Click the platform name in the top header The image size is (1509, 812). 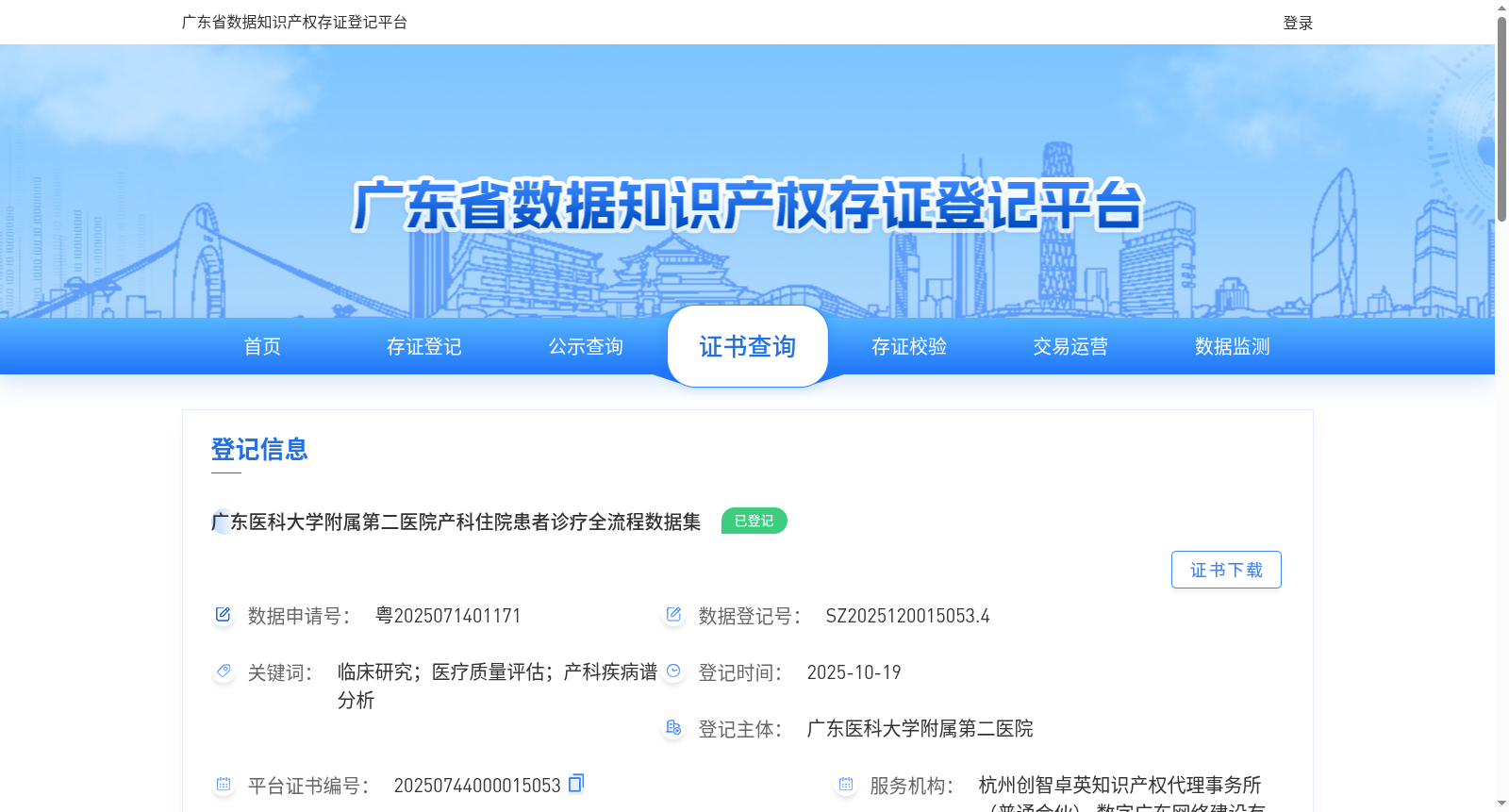294,22
